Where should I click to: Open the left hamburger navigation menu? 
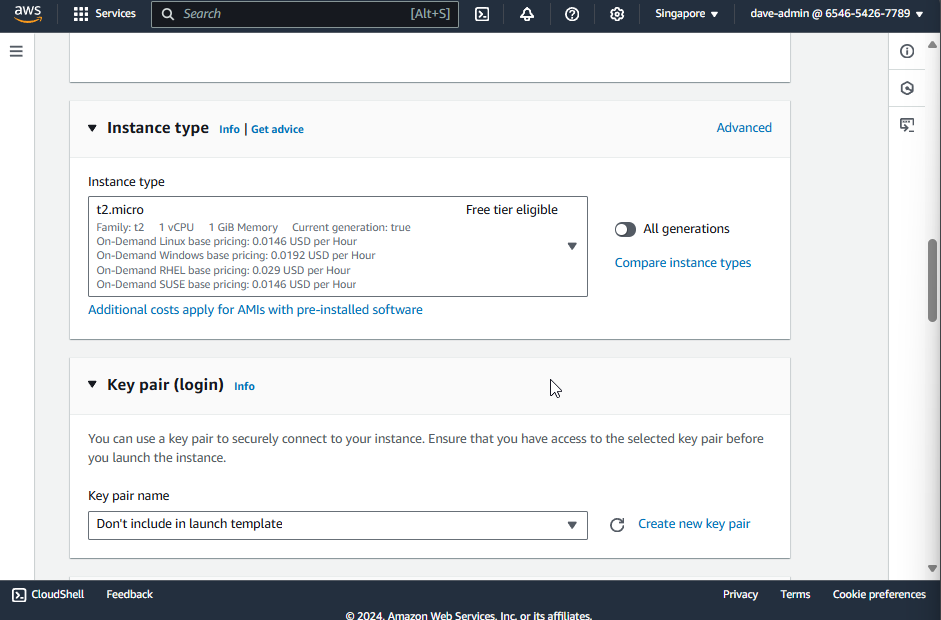tap(16, 51)
